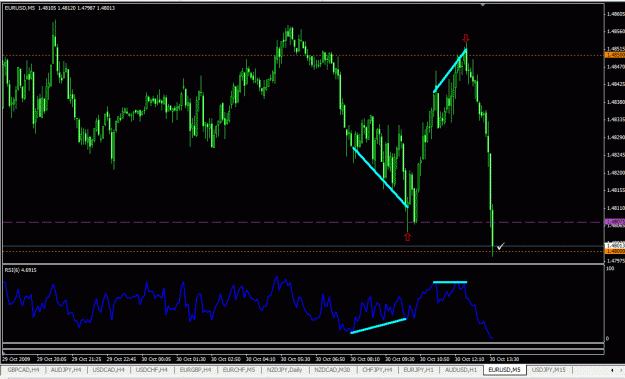This screenshot has width=625, height=379.
Task: Switch to the USDJPY,M15 chart tab
Action: point(548,370)
